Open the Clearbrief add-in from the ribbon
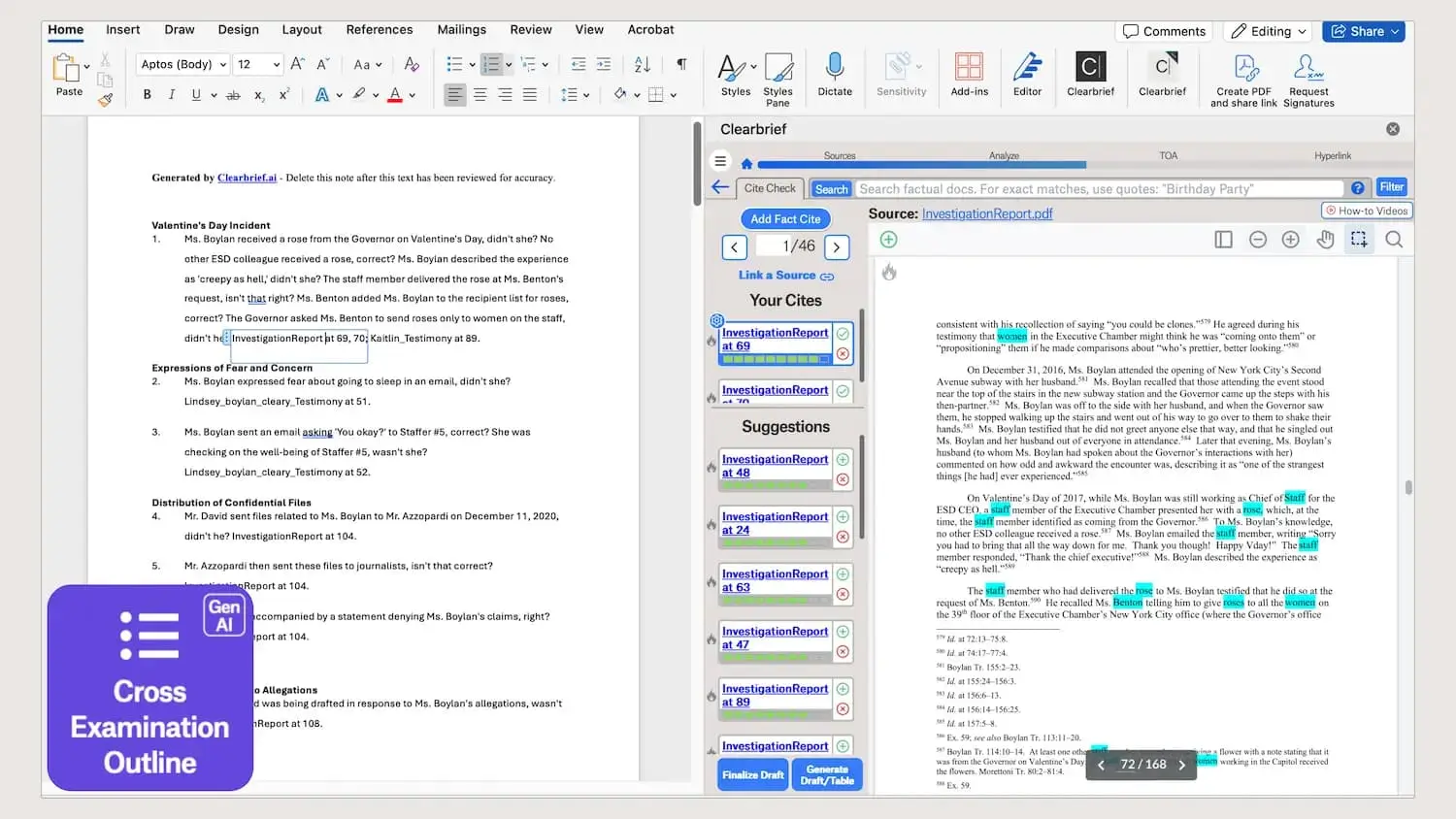The height and width of the screenshot is (819, 1456). (x=1090, y=76)
